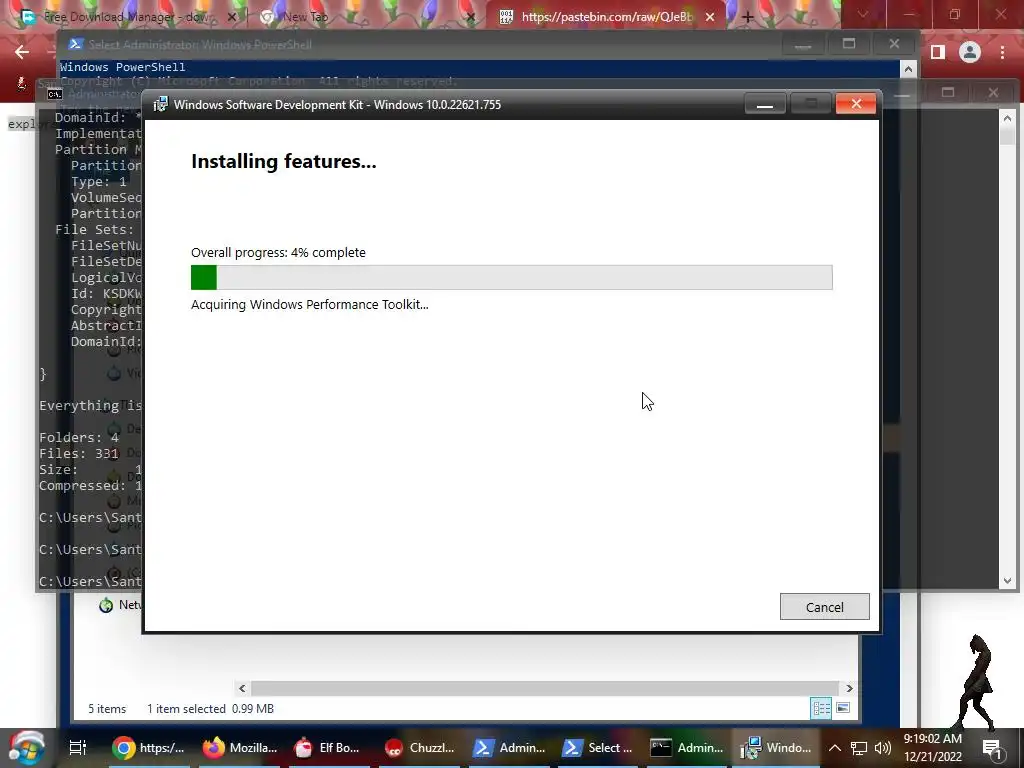Open Admin... Command Prompt taskbar button
The height and width of the screenshot is (768, 1024).
tap(688, 748)
